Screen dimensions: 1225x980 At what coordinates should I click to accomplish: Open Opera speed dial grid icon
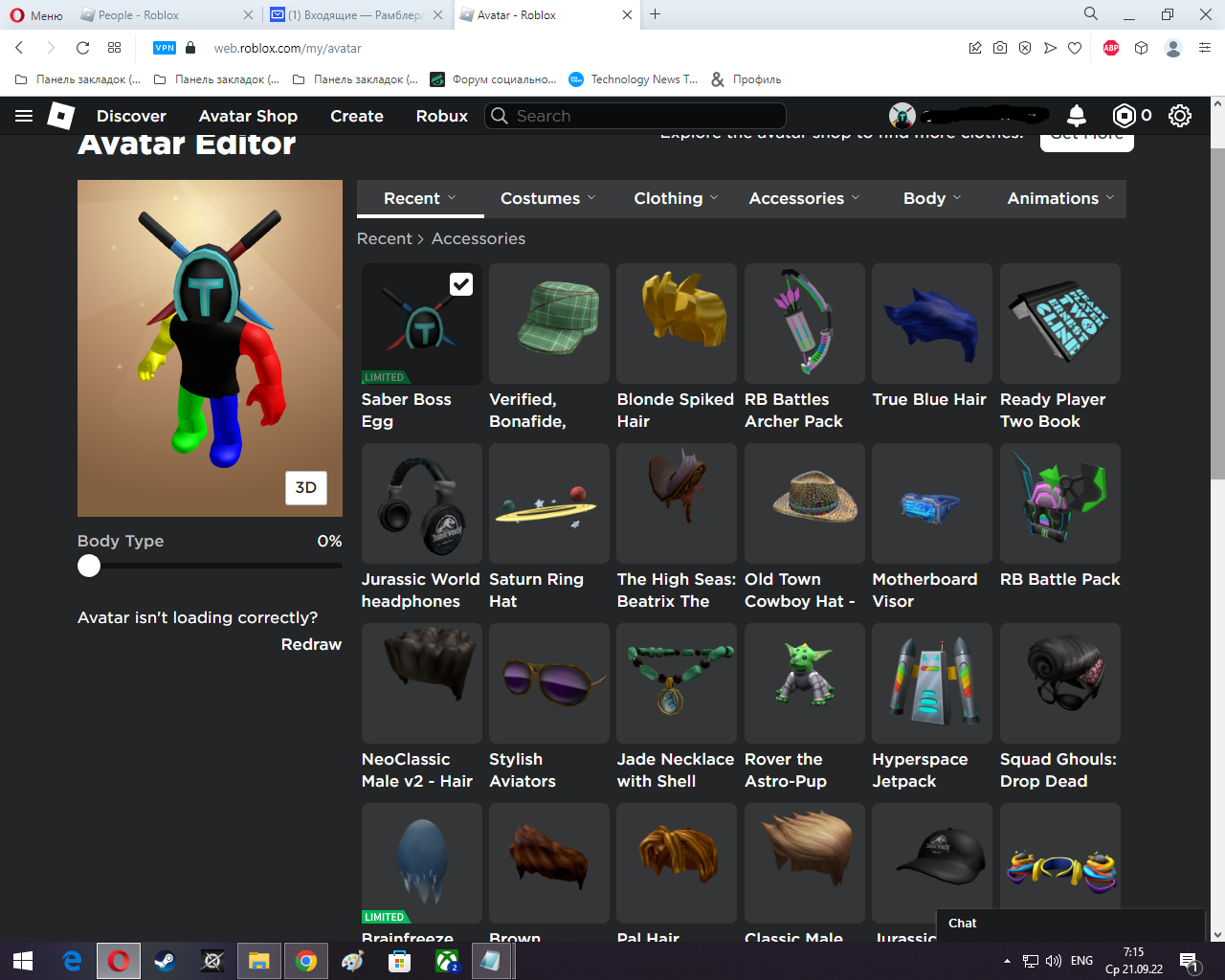(x=115, y=48)
